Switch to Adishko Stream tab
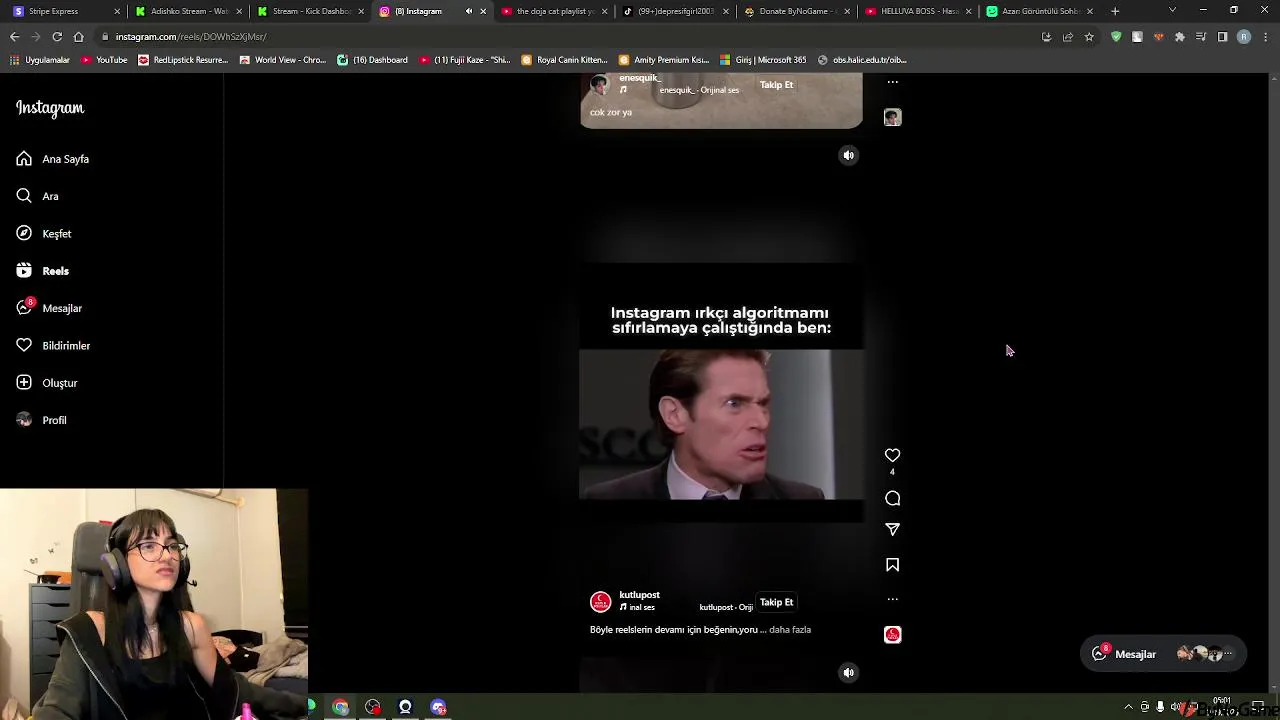 [x=187, y=11]
